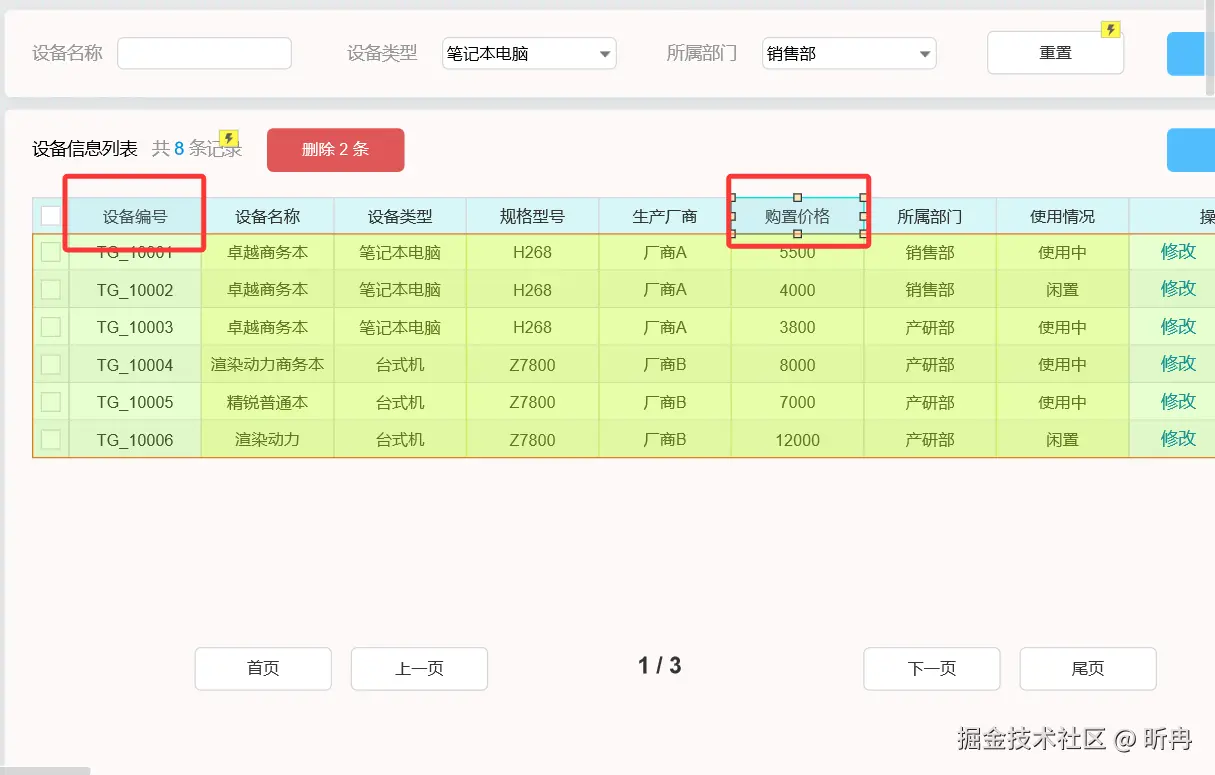Click the 设备信息列表 title

(85, 149)
